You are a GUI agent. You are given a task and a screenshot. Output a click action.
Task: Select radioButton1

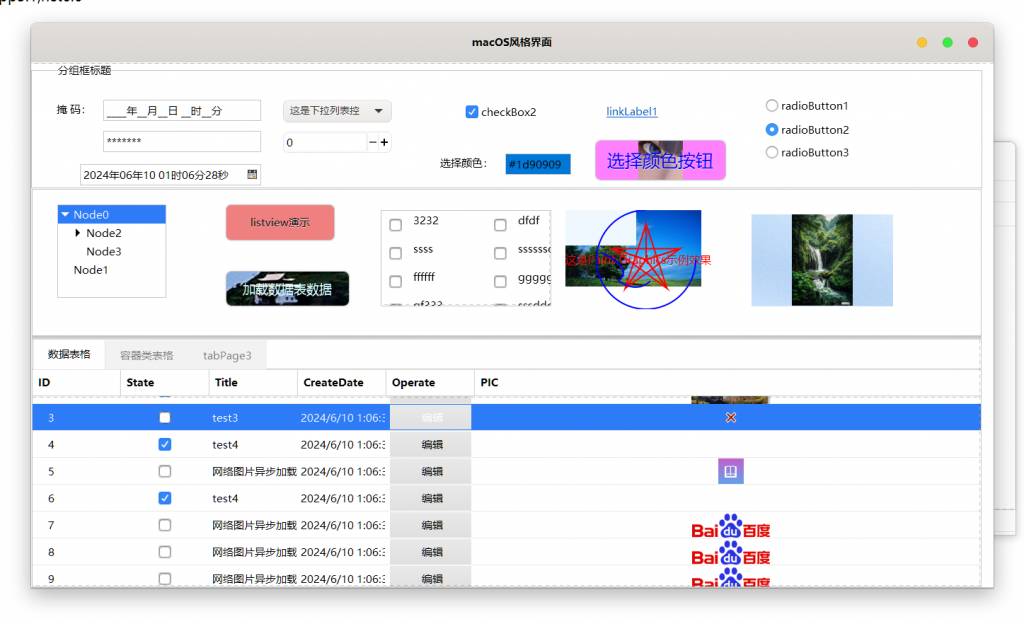pos(772,105)
